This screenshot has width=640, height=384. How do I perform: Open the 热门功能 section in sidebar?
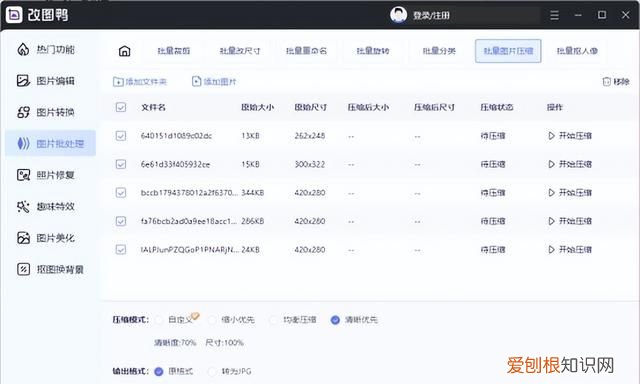[x=46, y=50]
